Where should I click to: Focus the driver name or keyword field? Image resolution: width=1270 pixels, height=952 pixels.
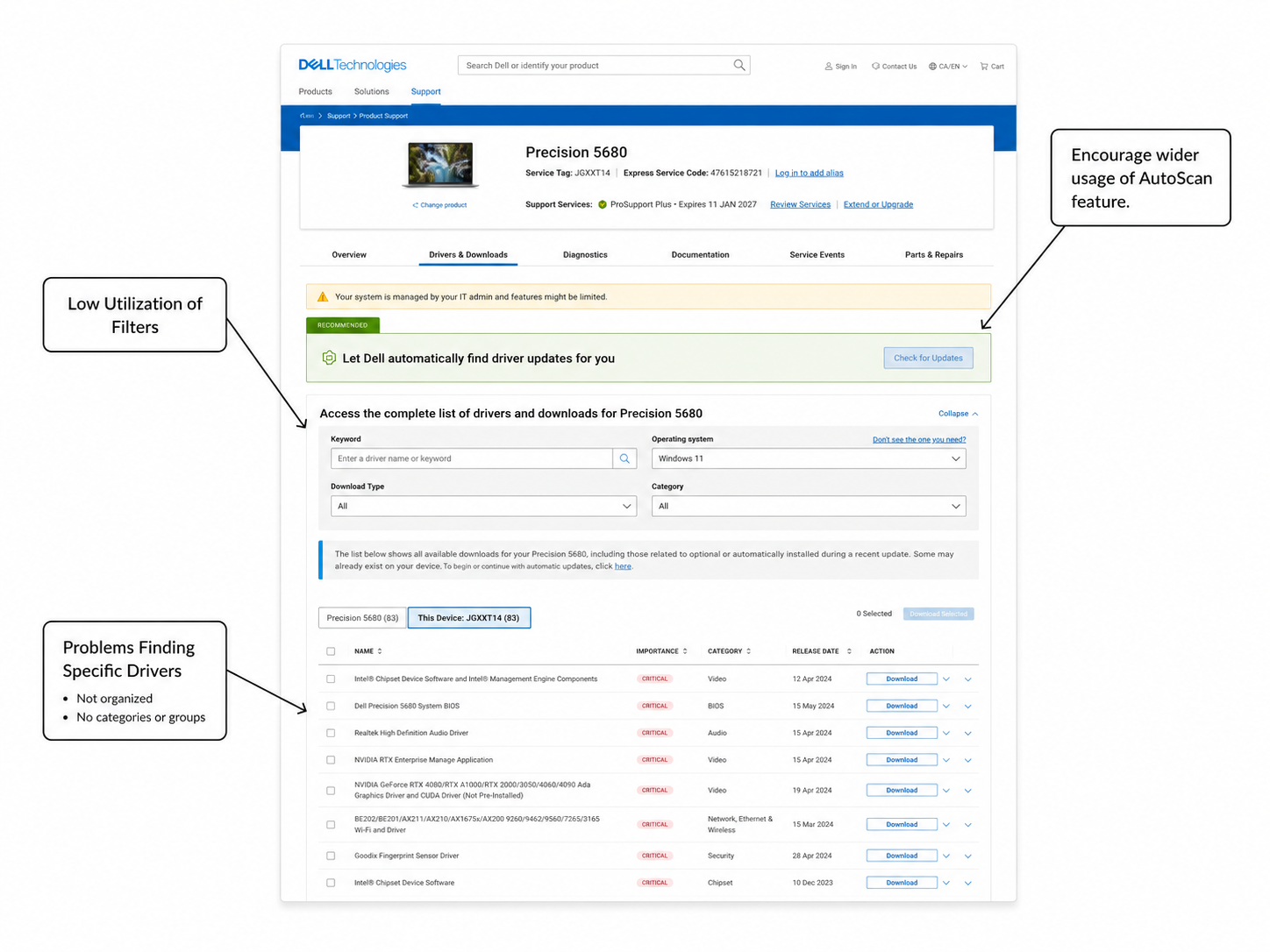click(472, 458)
